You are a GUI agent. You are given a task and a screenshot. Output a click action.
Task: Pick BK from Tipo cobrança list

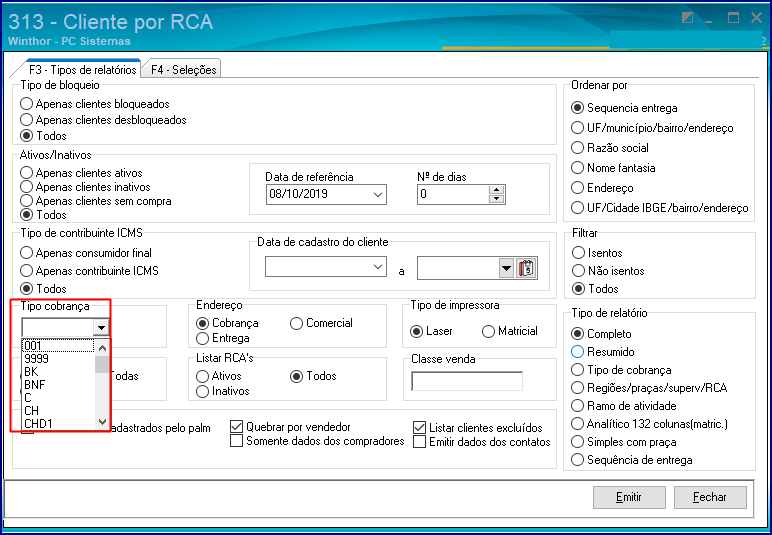[x=58, y=372]
